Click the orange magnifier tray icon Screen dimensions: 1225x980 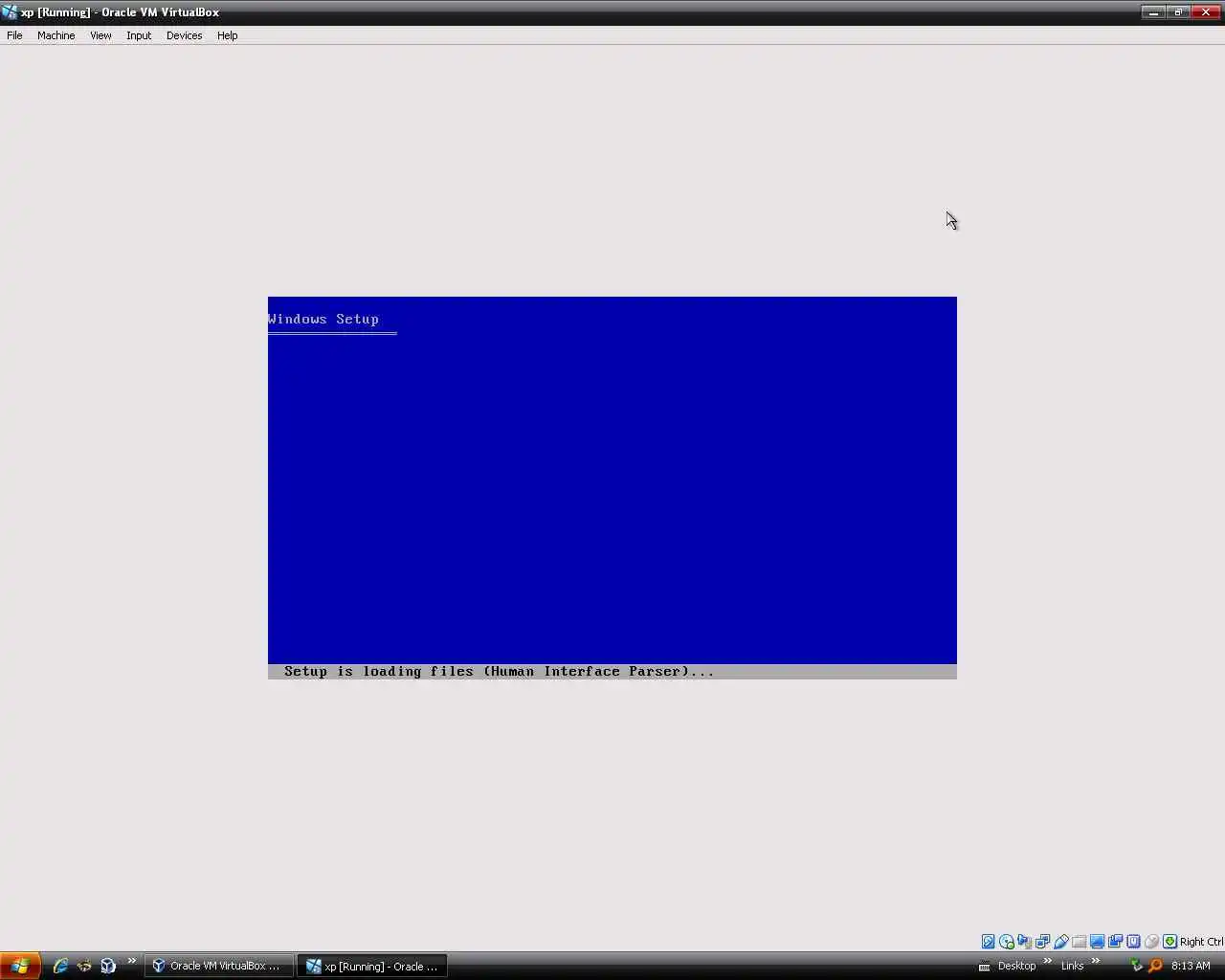[x=1155, y=966]
